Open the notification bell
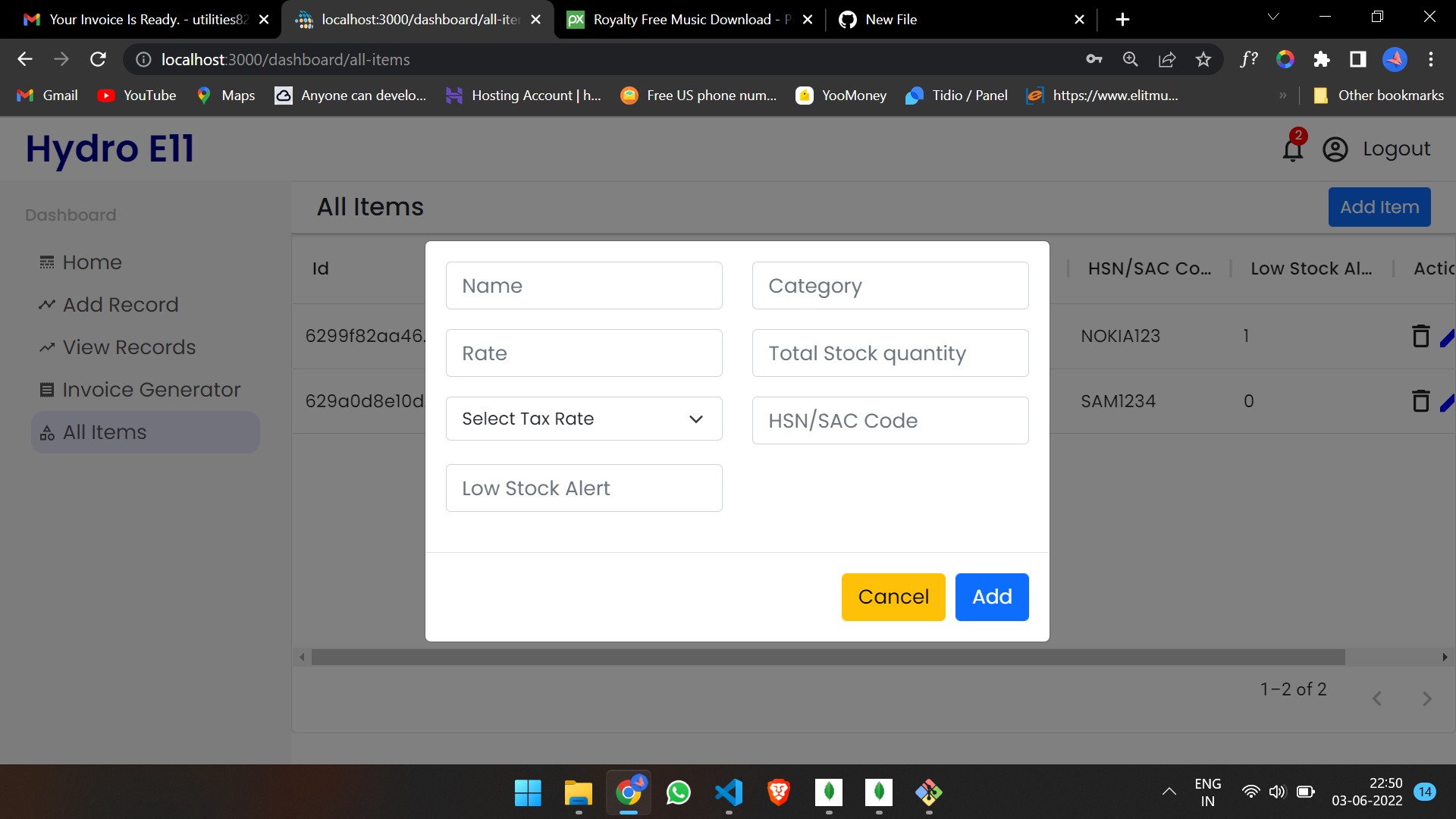The image size is (1456, 819). click(1291, 149)
